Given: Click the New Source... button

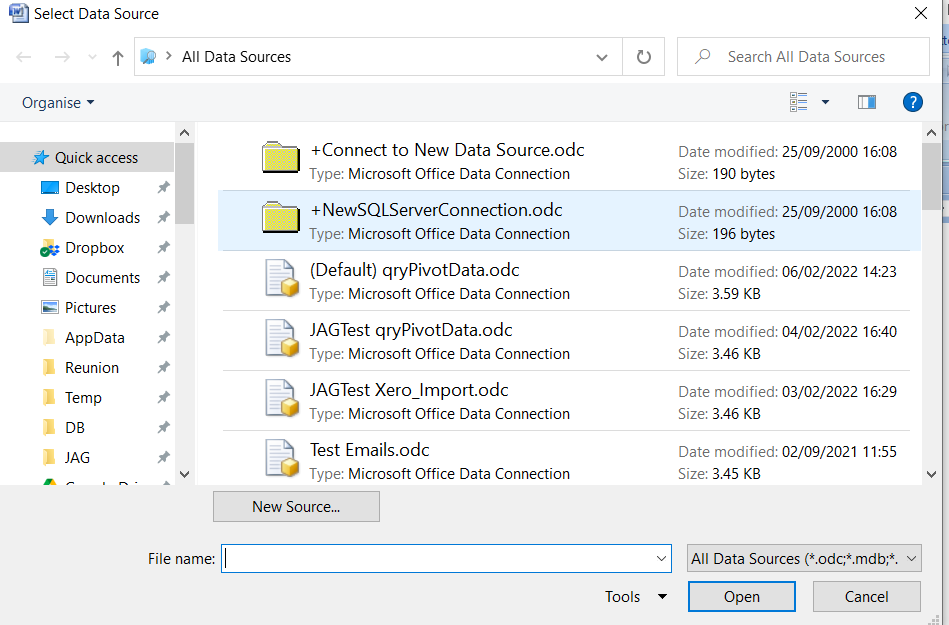Looking at the screenshot, I should point(297,506).
